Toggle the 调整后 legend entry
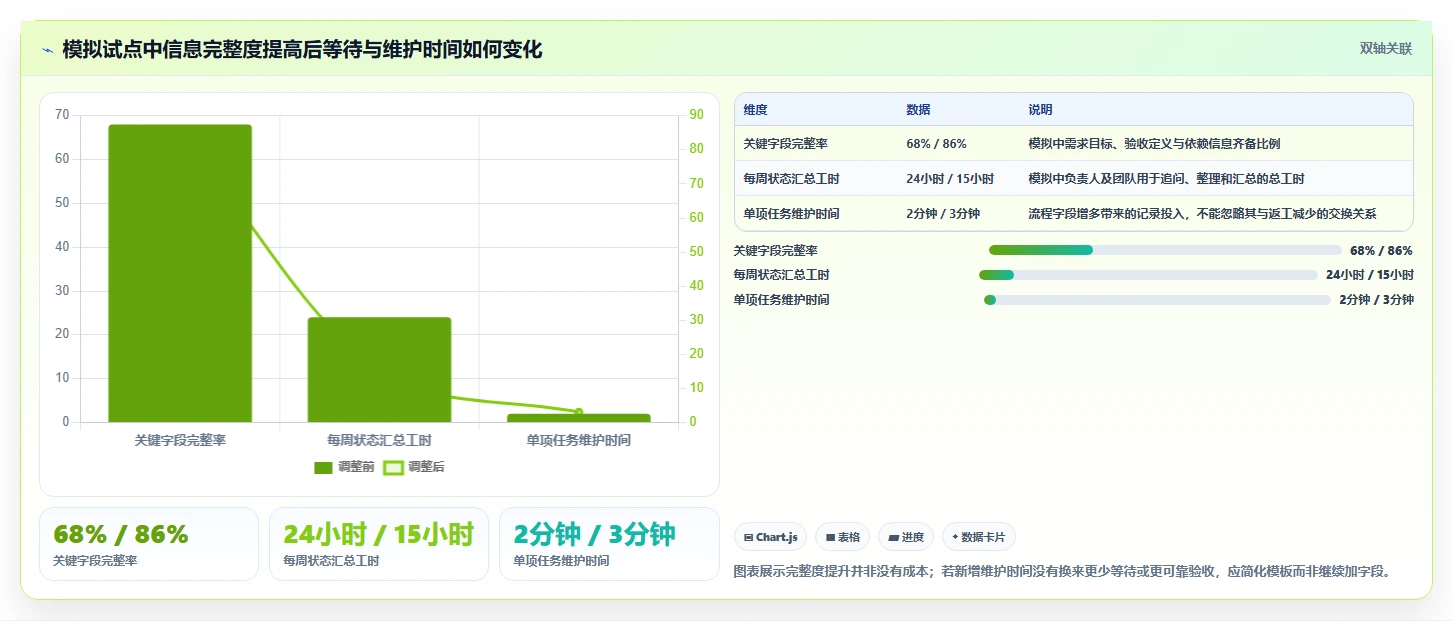Image resolution: width=1453 pixels, height=621 pixels. click(x=414, y=467)
